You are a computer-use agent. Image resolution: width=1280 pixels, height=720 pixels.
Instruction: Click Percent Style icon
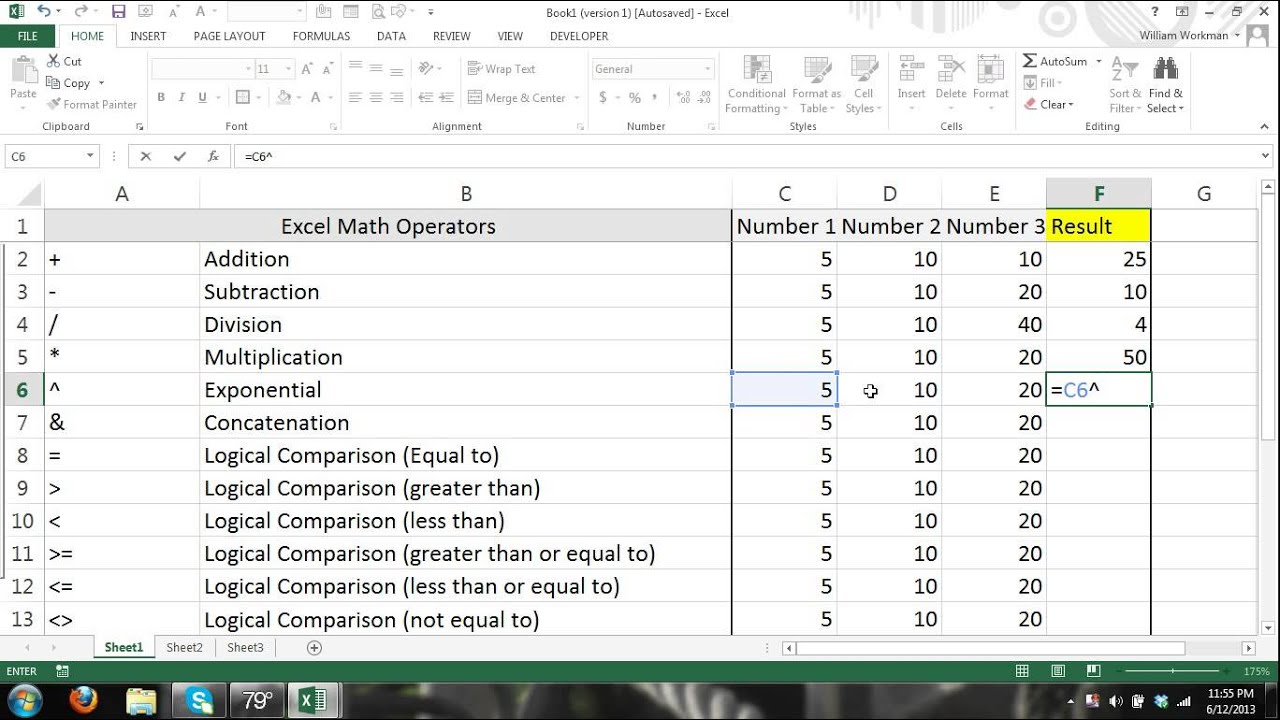pyautogui.click(x=634, y=98)
